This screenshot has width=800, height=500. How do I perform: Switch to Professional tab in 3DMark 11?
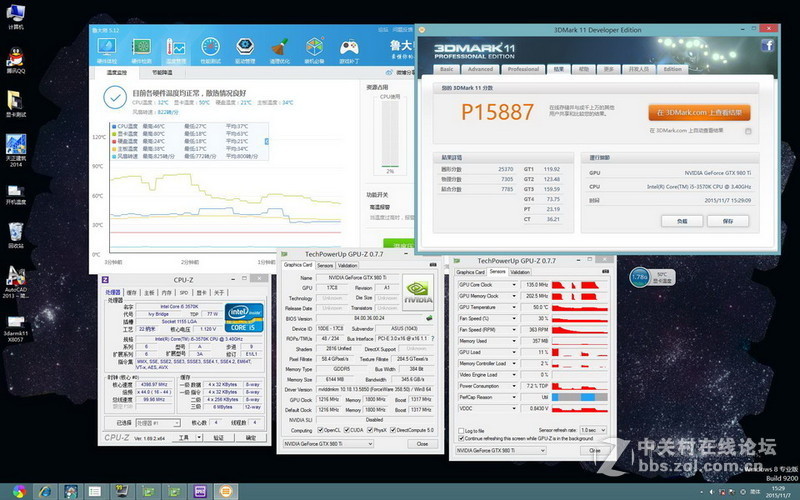[x=523, y=69]
